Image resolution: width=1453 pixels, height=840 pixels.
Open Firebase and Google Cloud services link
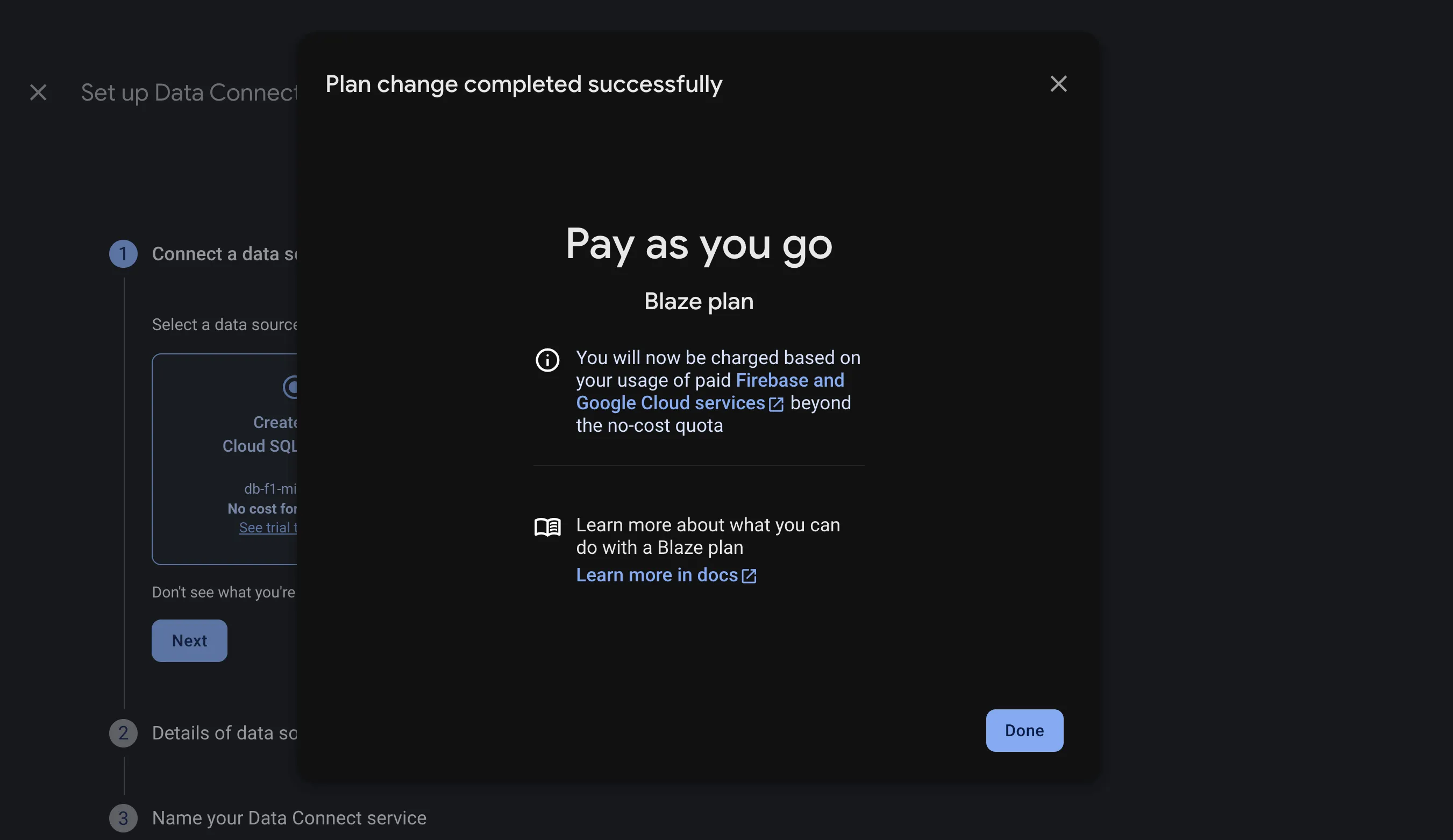[x=710, y=391]
